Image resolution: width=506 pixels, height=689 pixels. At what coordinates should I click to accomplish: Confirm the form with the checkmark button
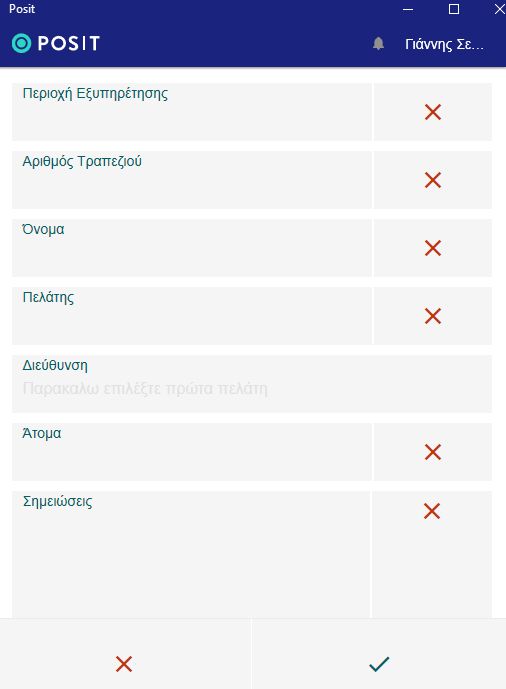379,654
